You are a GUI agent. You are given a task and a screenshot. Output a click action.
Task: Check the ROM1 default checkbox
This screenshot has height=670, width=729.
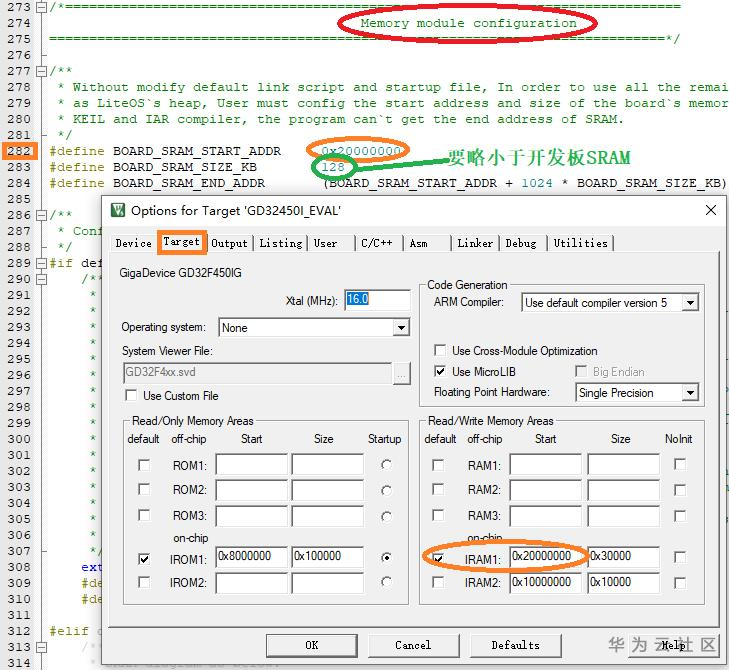[x=144, y=465]
